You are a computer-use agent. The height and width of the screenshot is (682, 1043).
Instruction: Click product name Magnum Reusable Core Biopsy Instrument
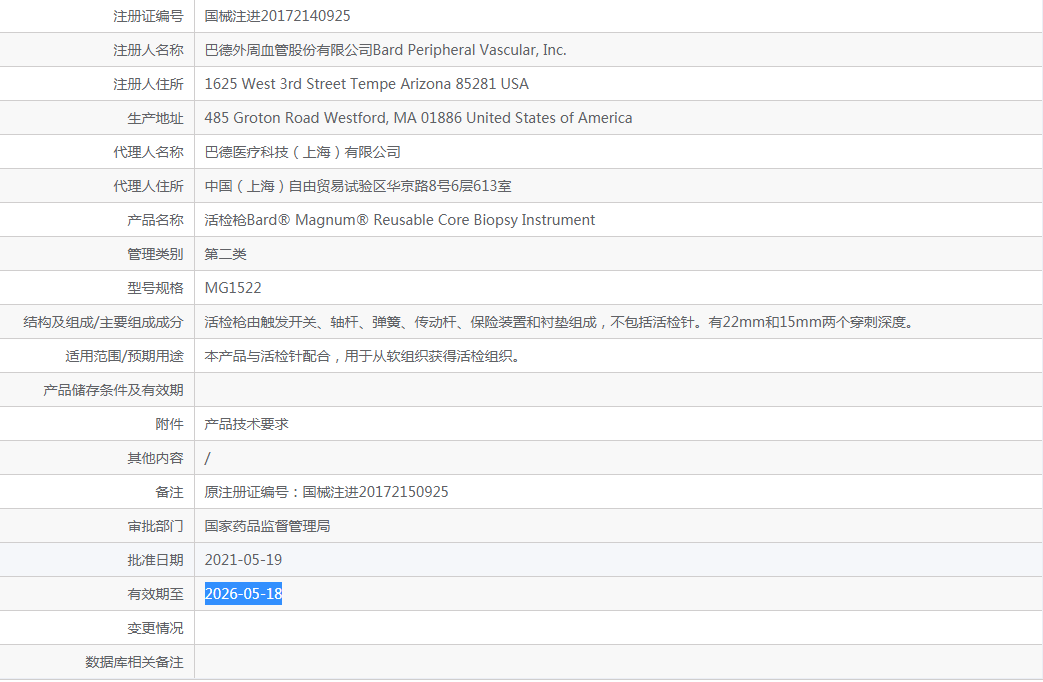coord(400,220)
